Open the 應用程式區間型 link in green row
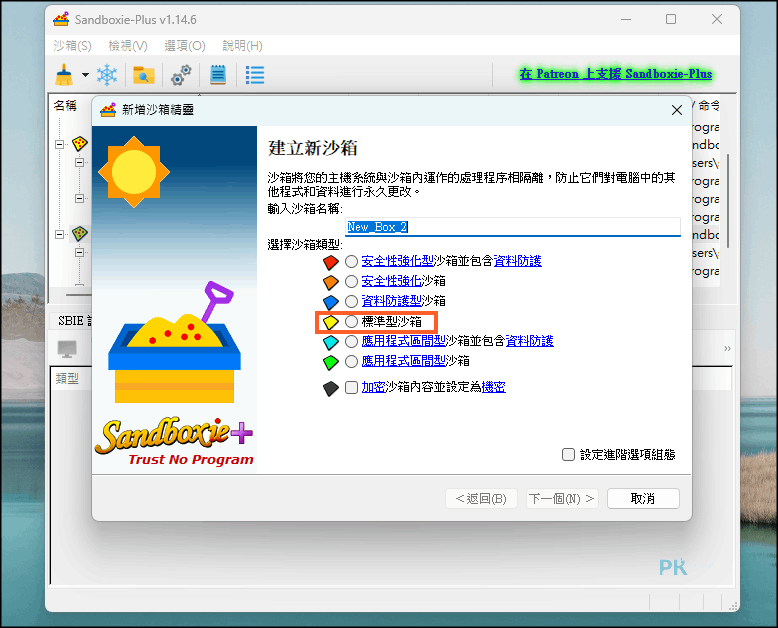Screen dimensions: 778x628 (x=403, y=361)
